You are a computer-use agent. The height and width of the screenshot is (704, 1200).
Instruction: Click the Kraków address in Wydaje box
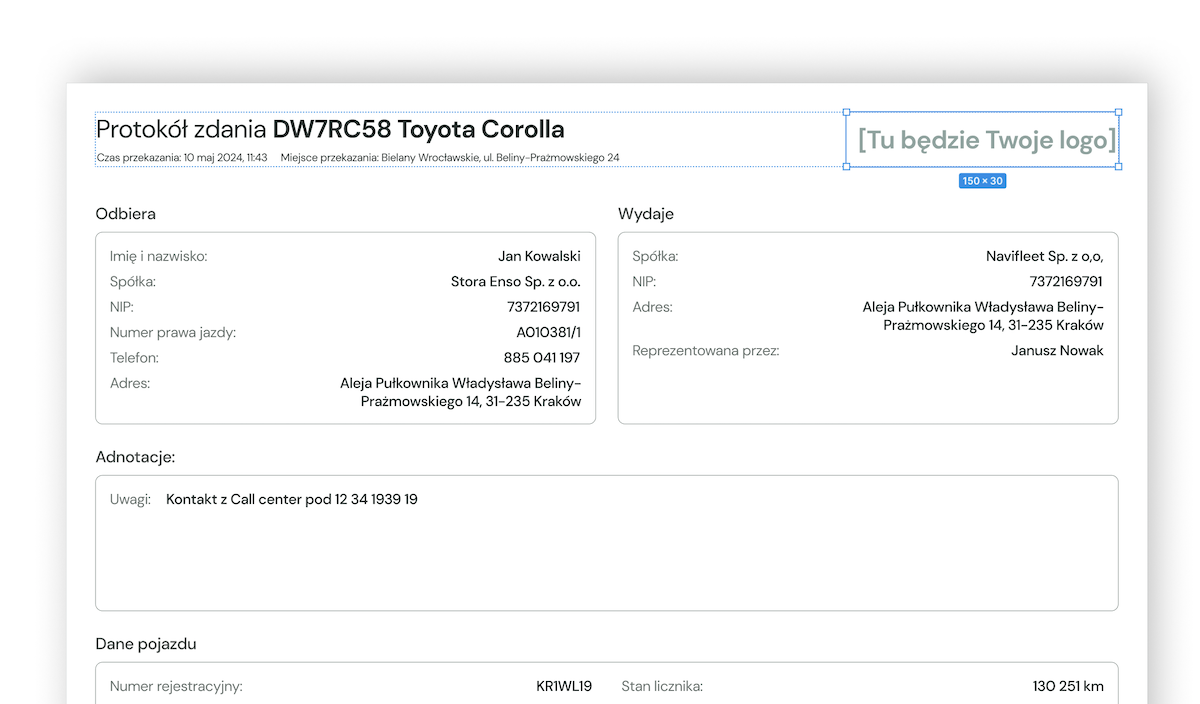pos(983,316)
